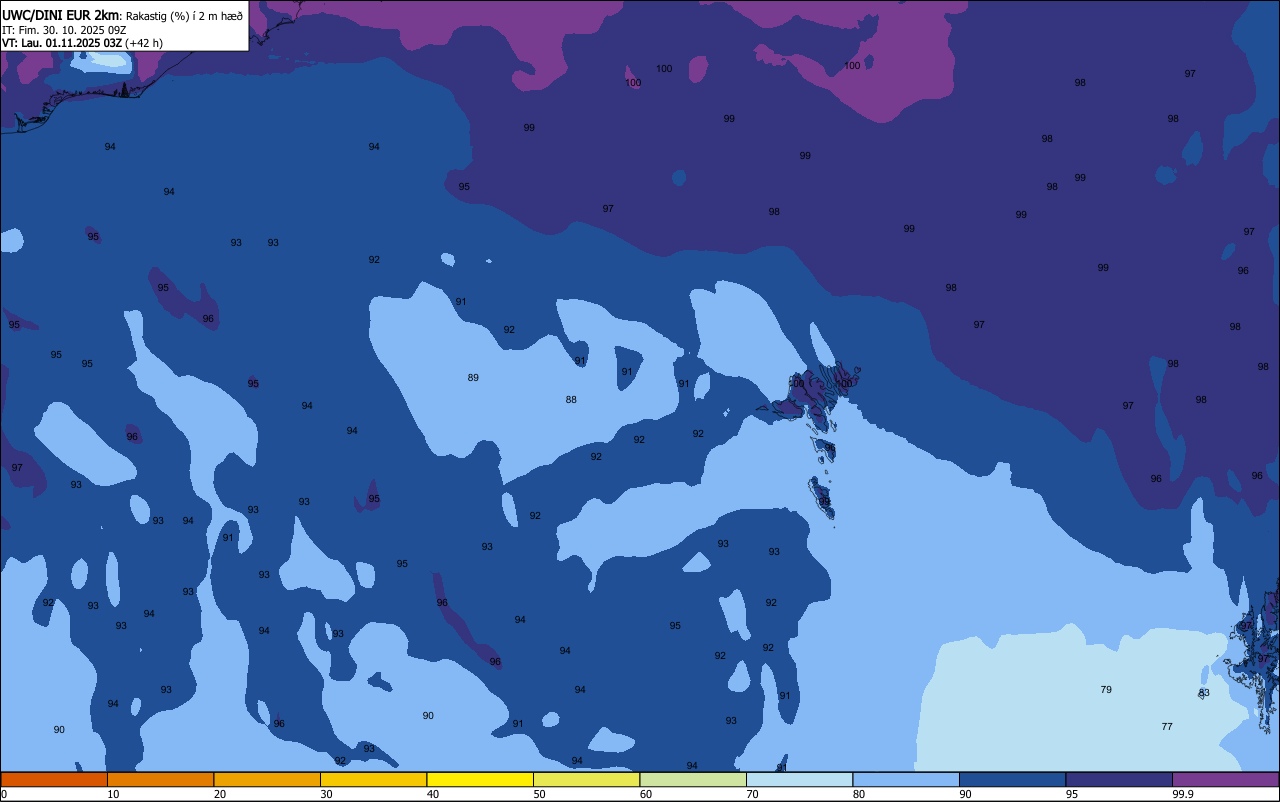Click the legend tick label '10'
The width and height of the screenshot is (1280, 802).
click(x=113, y=794)
